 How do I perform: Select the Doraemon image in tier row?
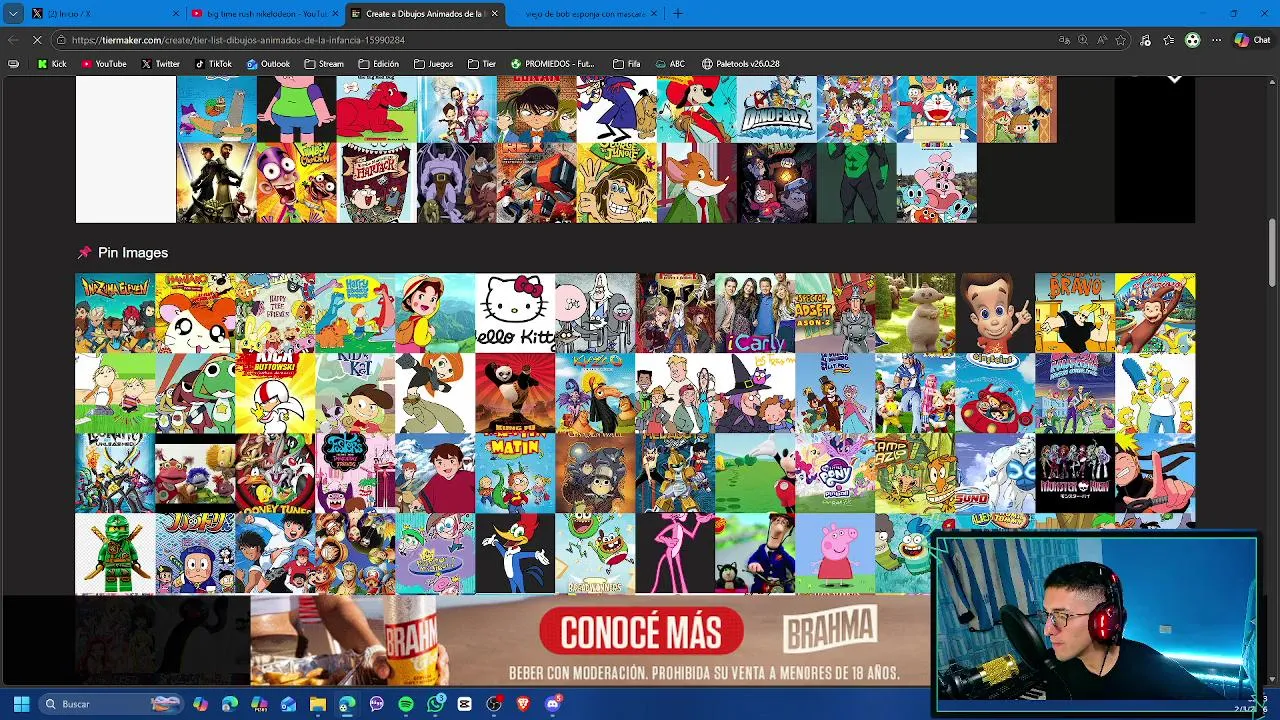[937, 109]
